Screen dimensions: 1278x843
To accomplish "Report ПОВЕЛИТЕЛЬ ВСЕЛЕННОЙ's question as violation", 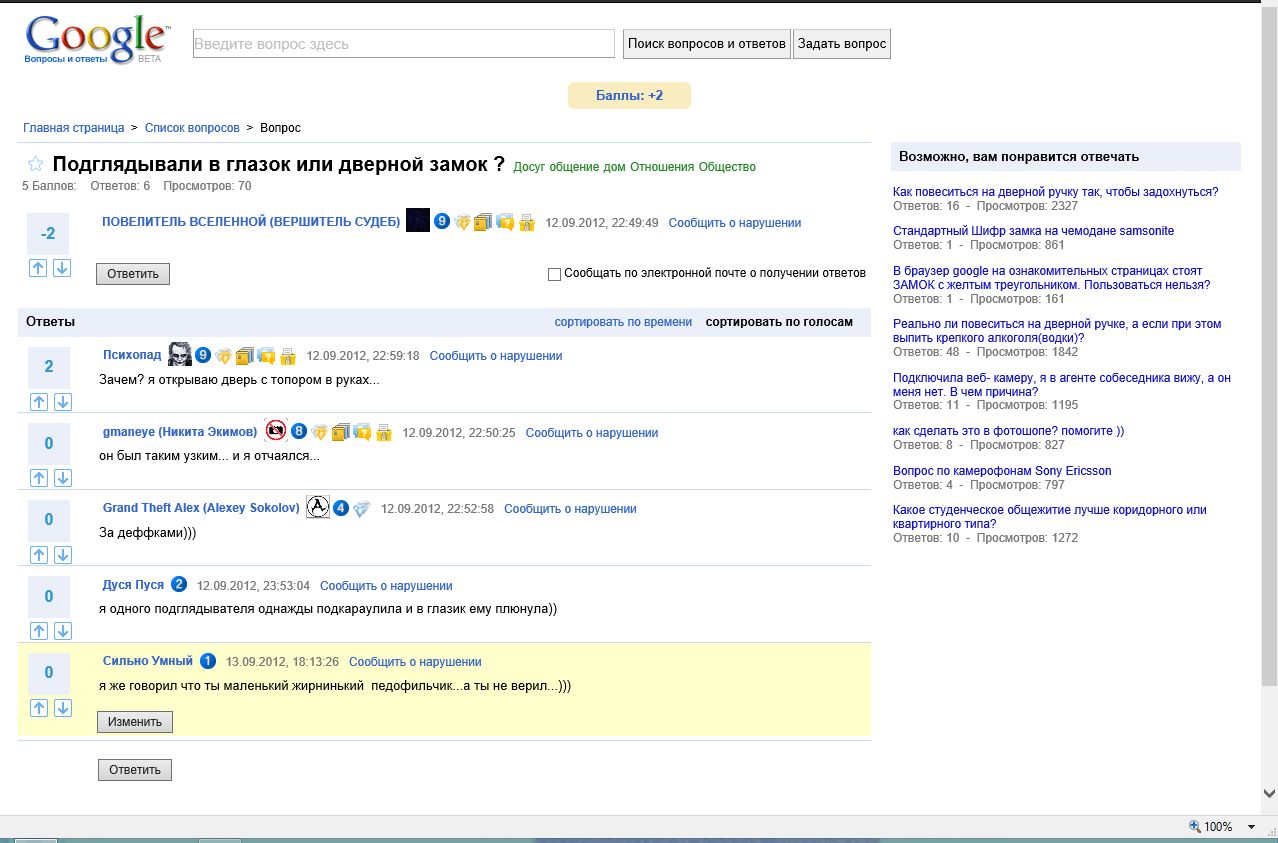I will point(735,223).
